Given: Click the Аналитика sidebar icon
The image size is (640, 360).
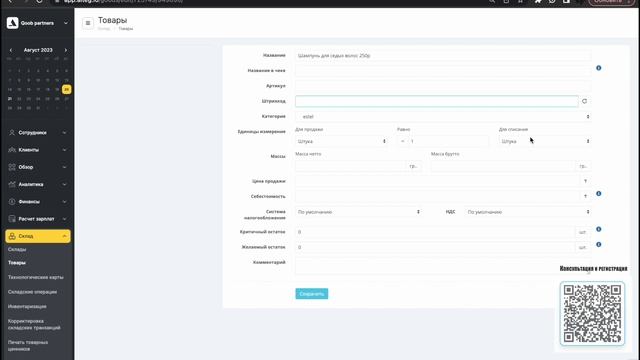Looking at the screenshot, I should (12, 184).
